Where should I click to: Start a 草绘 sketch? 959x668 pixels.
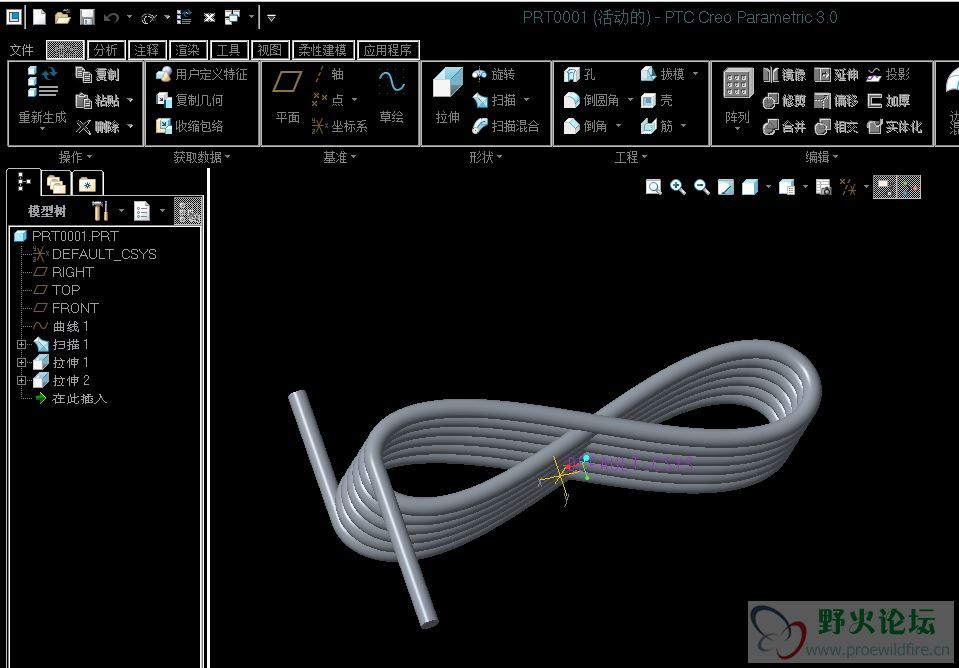pos(391,95)
